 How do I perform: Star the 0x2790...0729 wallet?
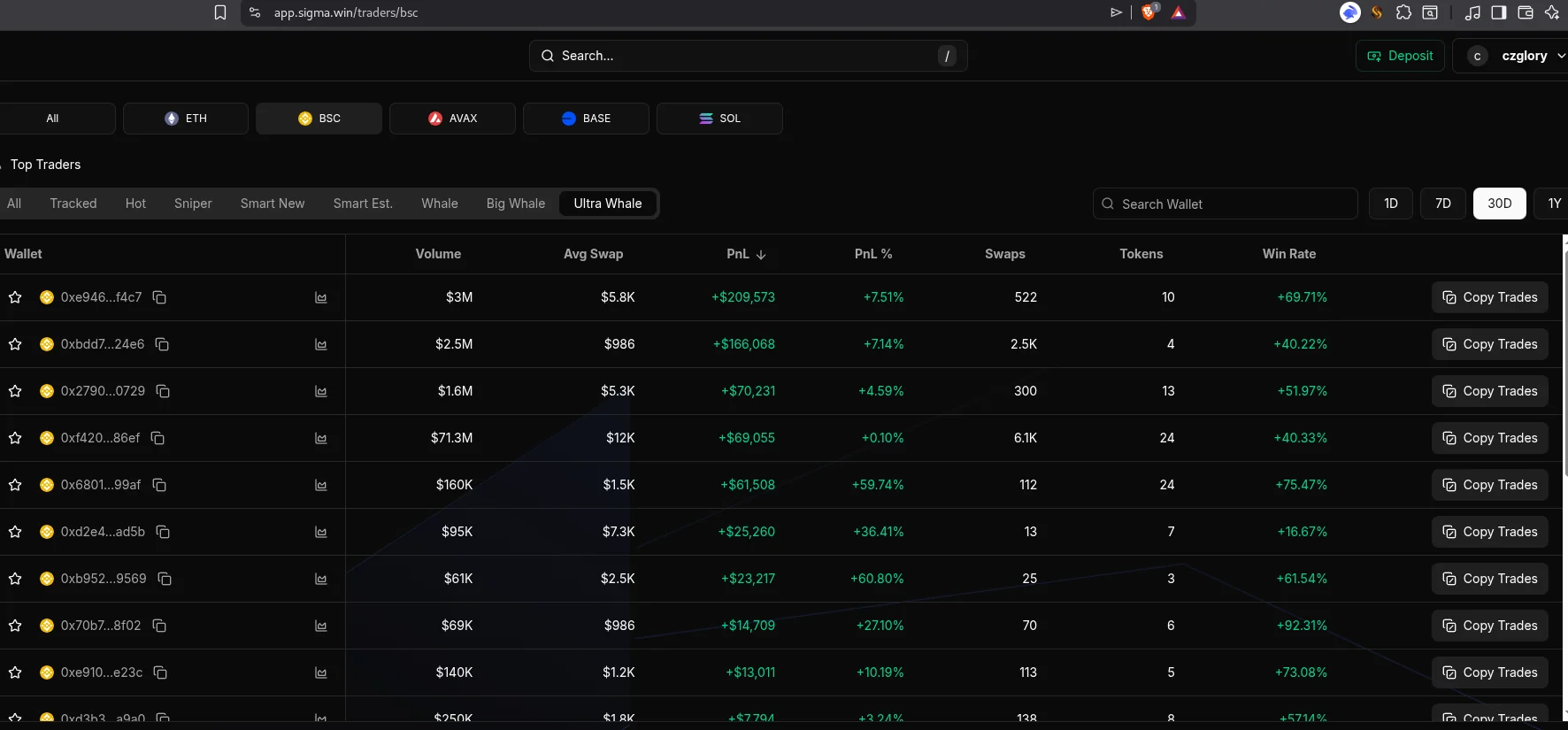pos(15,391)
